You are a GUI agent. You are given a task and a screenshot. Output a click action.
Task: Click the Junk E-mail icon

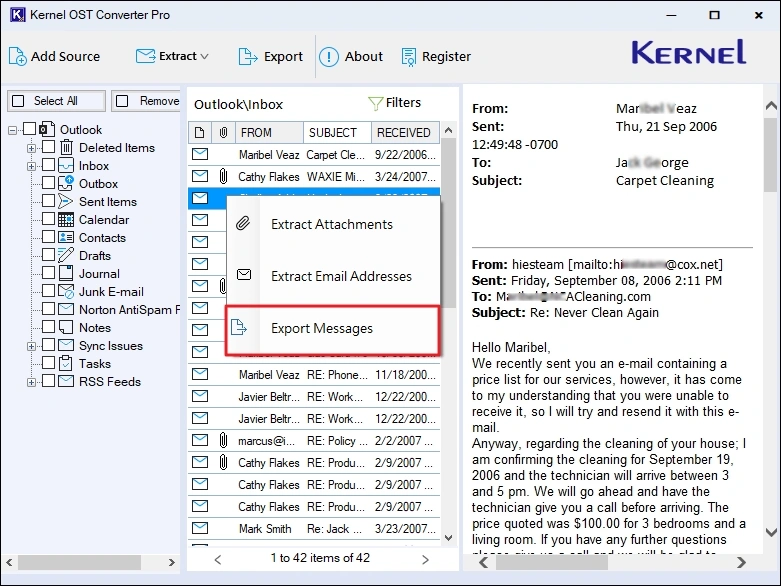66,291
